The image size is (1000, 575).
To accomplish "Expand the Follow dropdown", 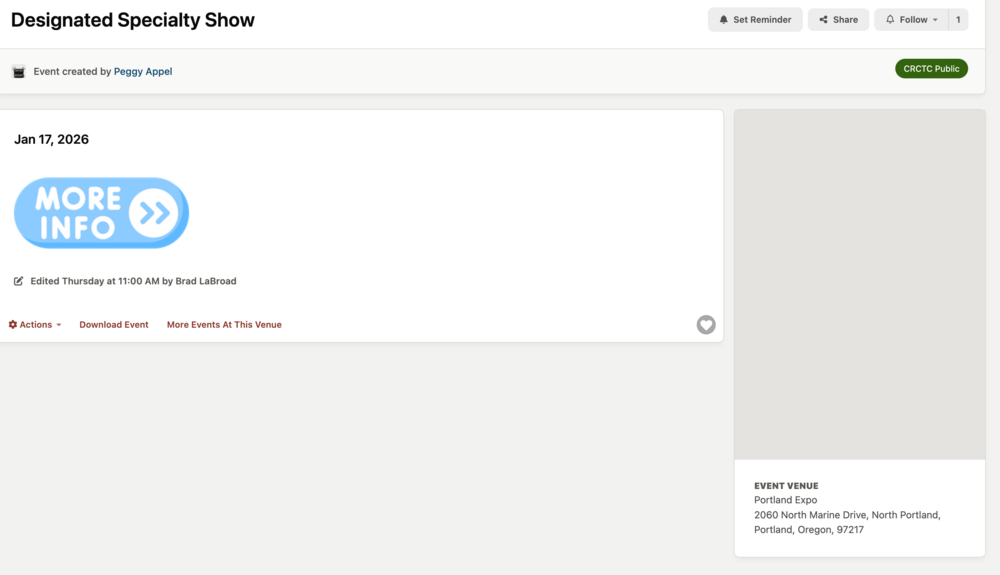I will click(x=911, y=20).
